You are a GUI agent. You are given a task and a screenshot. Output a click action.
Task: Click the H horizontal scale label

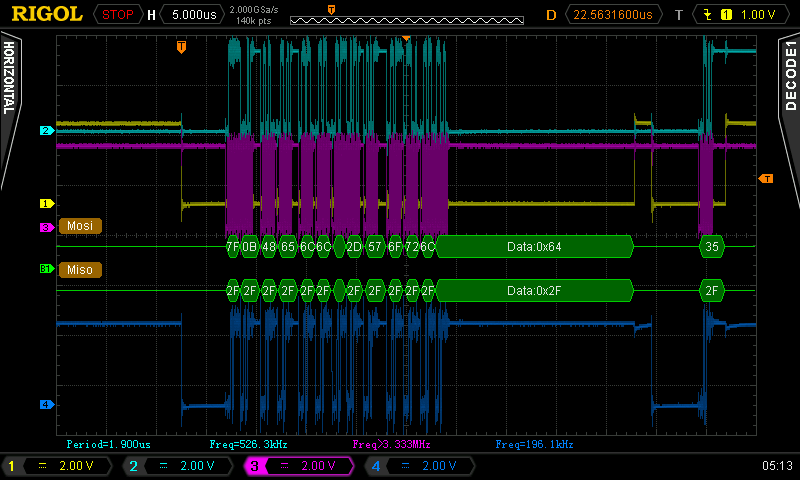152,15
